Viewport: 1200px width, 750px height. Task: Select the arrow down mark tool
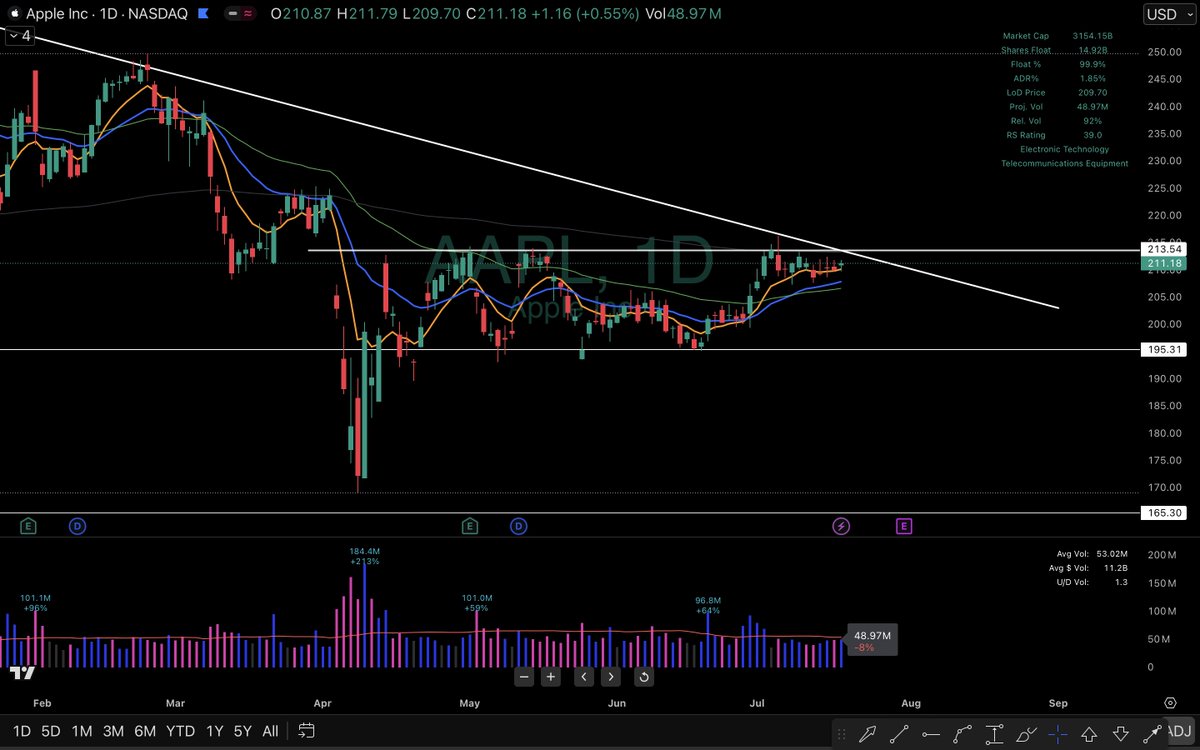pyautogui.click(x=1121, y=732)
